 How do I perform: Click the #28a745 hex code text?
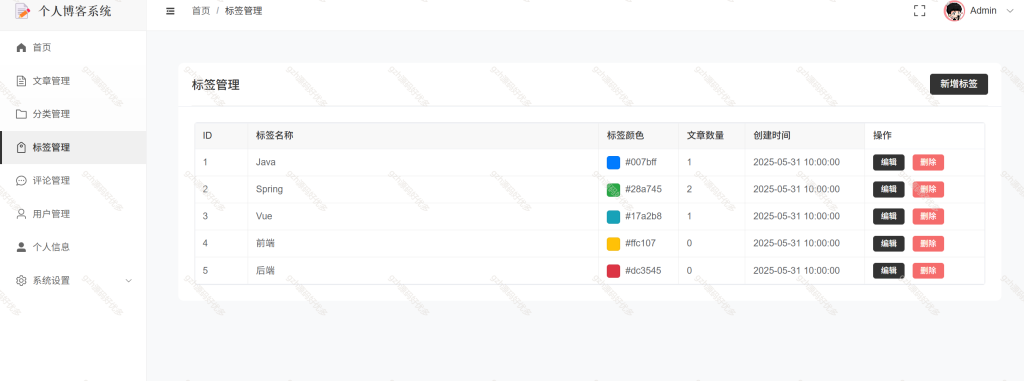click(643, 190)
